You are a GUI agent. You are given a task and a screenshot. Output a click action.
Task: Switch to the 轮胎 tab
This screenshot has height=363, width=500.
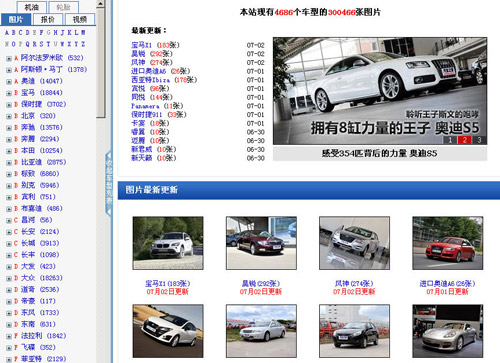[63, 7]
